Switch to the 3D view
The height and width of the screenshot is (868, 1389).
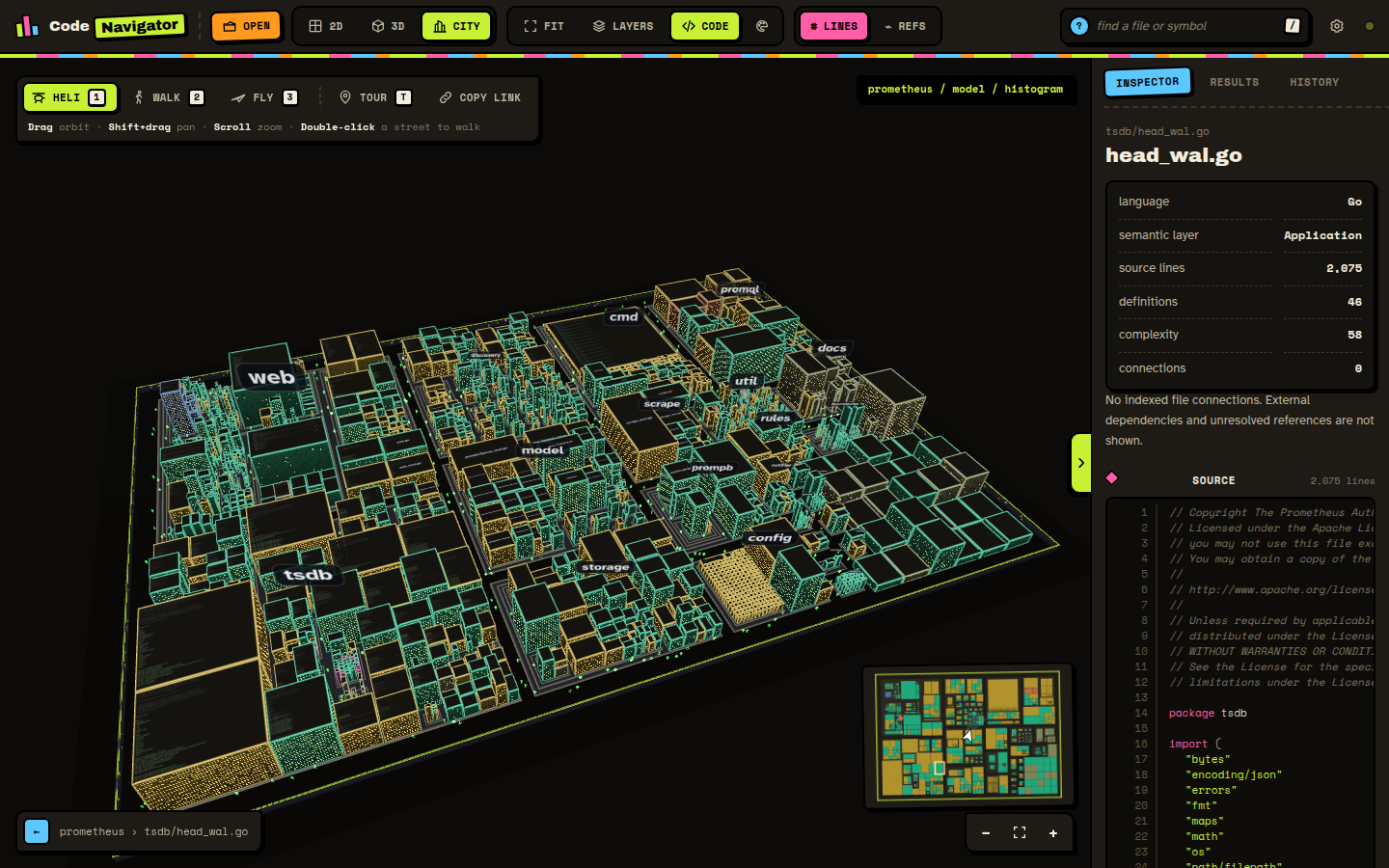point(388,26)
